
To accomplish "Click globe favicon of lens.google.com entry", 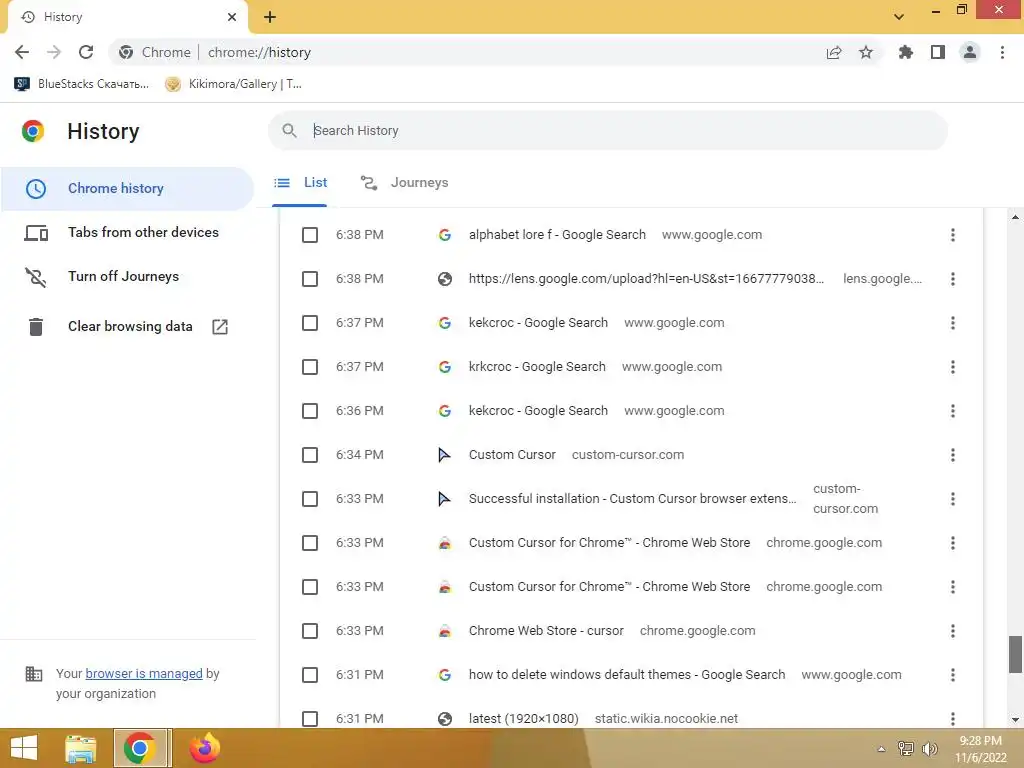I will [445, 279].
